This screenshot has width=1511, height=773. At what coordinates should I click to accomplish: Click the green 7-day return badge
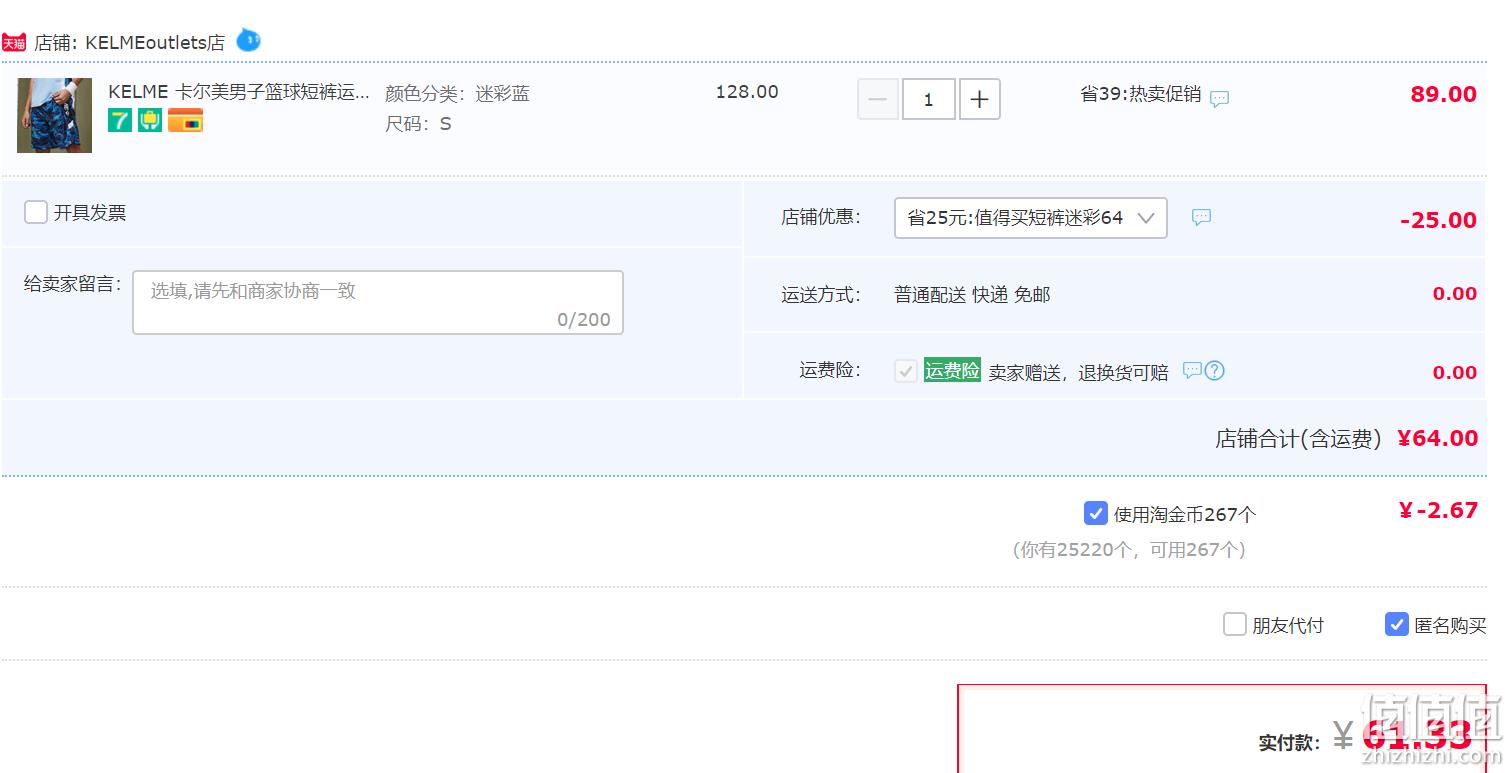[120, 121]
